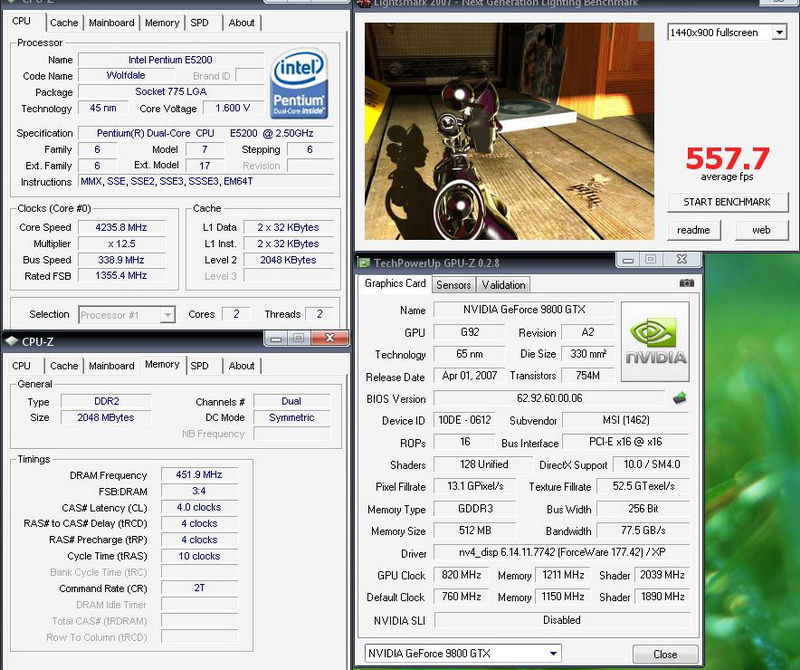
Task: Click the Subvendor MSI (1462) field
Action: coord(626,420)
